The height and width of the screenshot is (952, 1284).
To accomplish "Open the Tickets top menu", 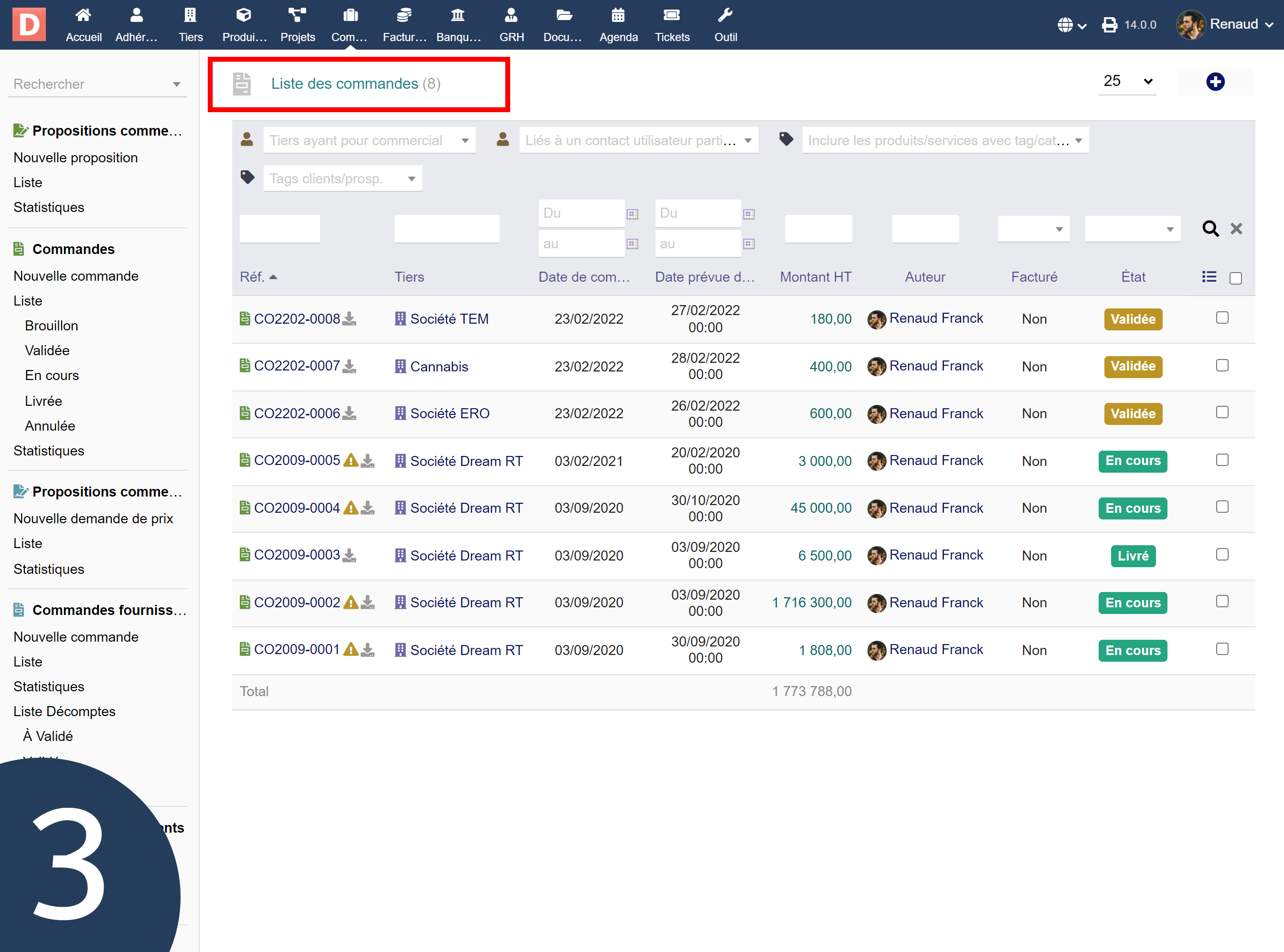I will pos(672,25).
